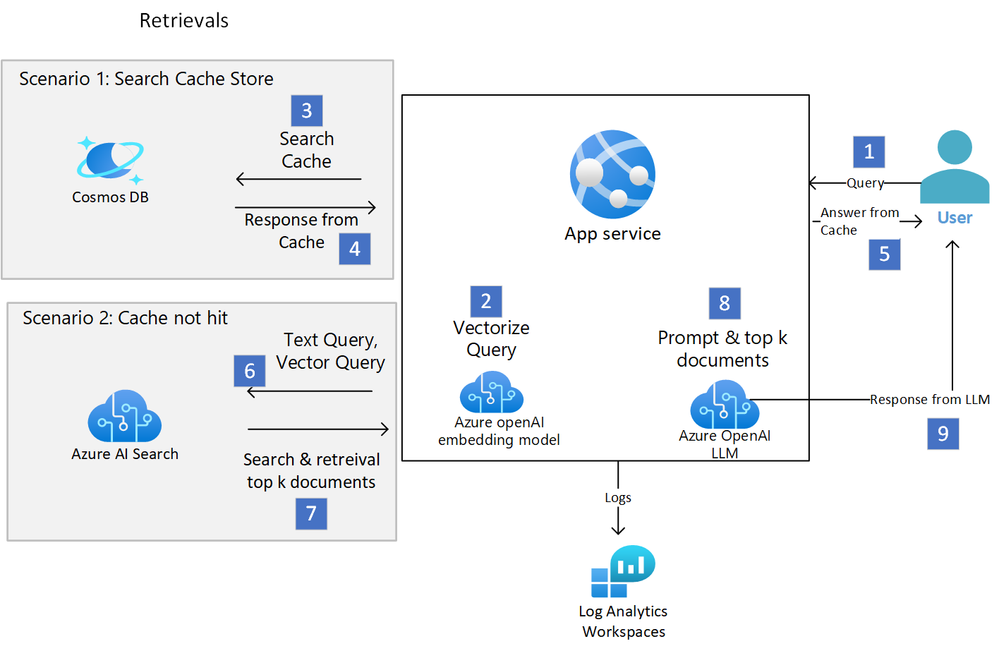Select 'Scenario 1: Search Cache Store' heading
This screenshot has height=650, width=999.
coord(146,78)
